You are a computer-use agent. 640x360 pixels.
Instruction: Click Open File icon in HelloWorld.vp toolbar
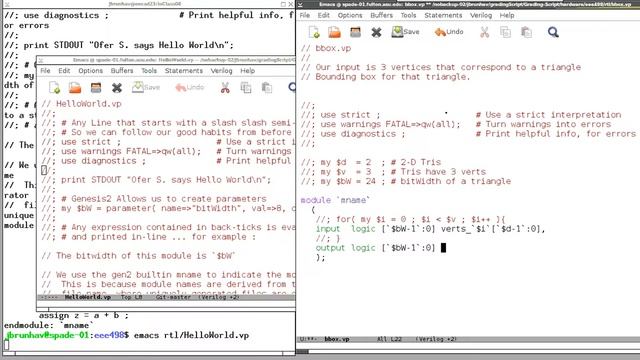(75, 87)
